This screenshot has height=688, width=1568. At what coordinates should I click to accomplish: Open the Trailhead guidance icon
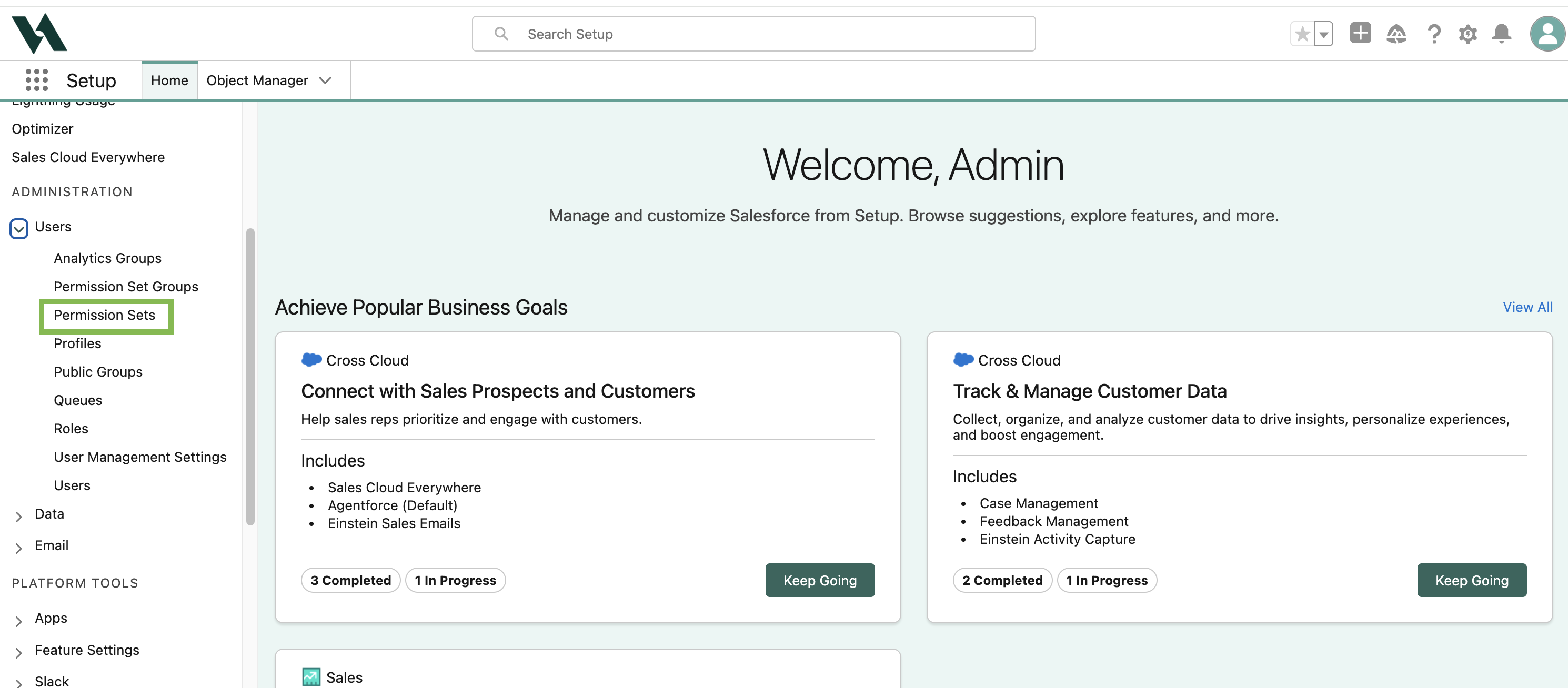coord(1396,34)
